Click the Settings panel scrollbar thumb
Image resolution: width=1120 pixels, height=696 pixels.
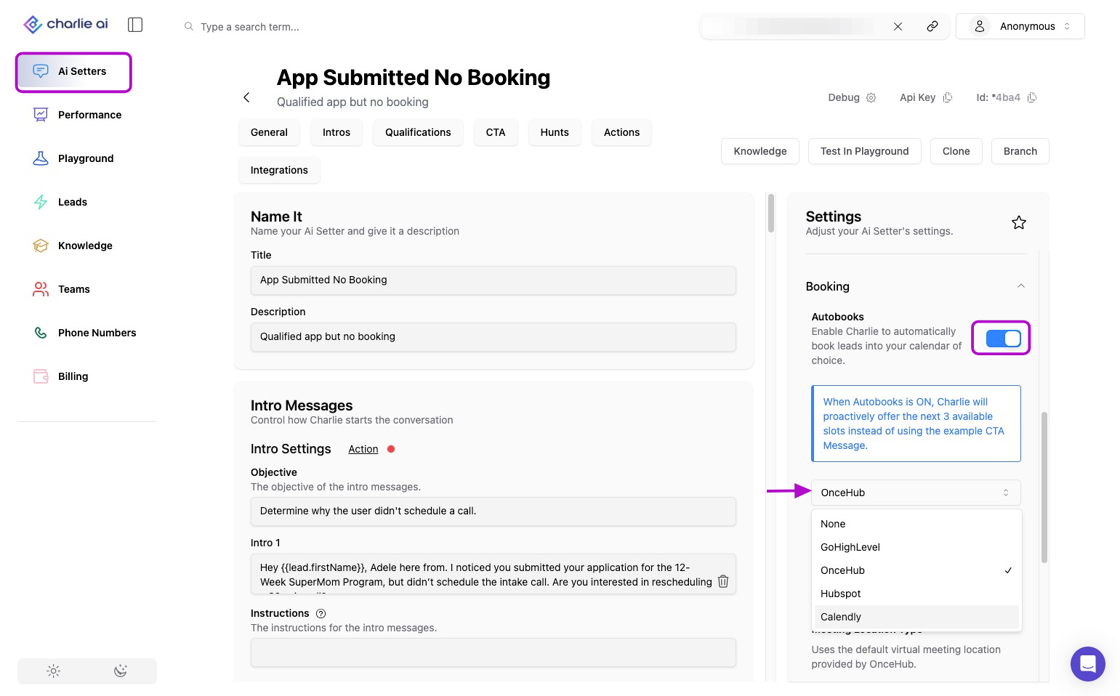pyautogui.click(x=1044, y=487)
